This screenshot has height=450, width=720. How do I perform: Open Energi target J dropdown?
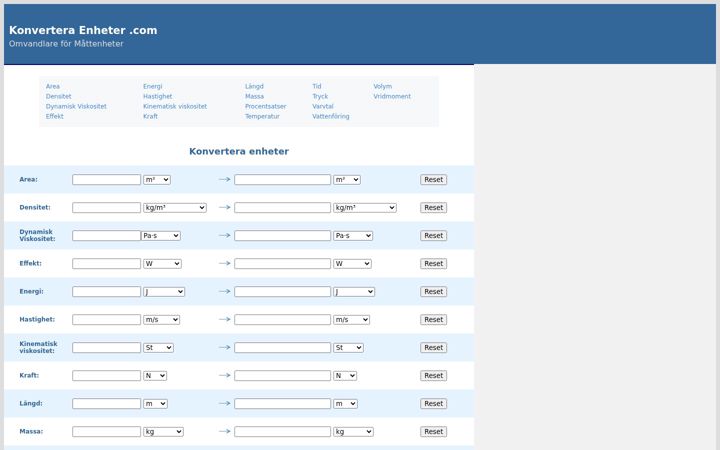point(354,292)
